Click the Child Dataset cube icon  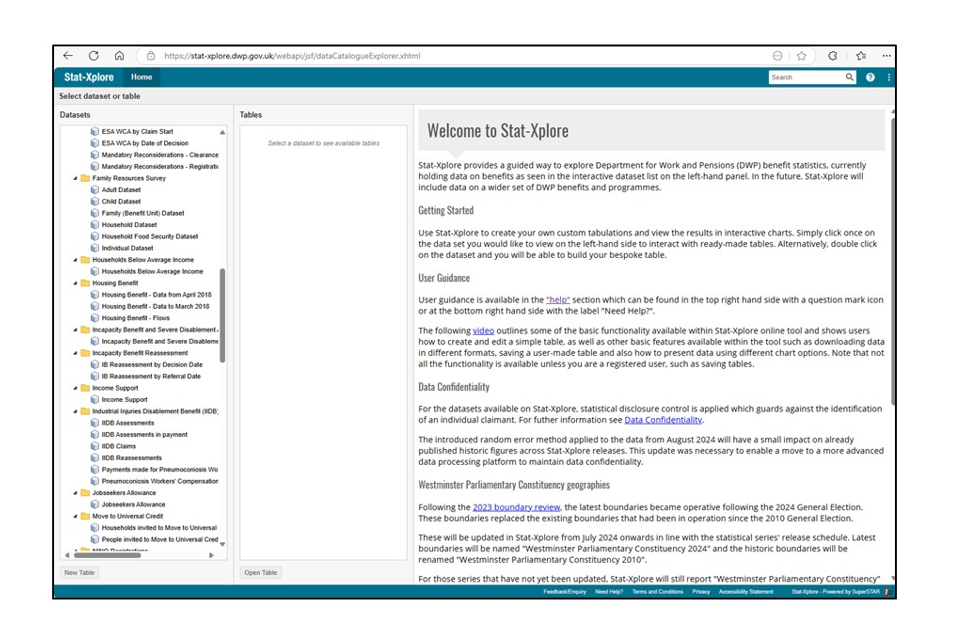click(95, 201)
